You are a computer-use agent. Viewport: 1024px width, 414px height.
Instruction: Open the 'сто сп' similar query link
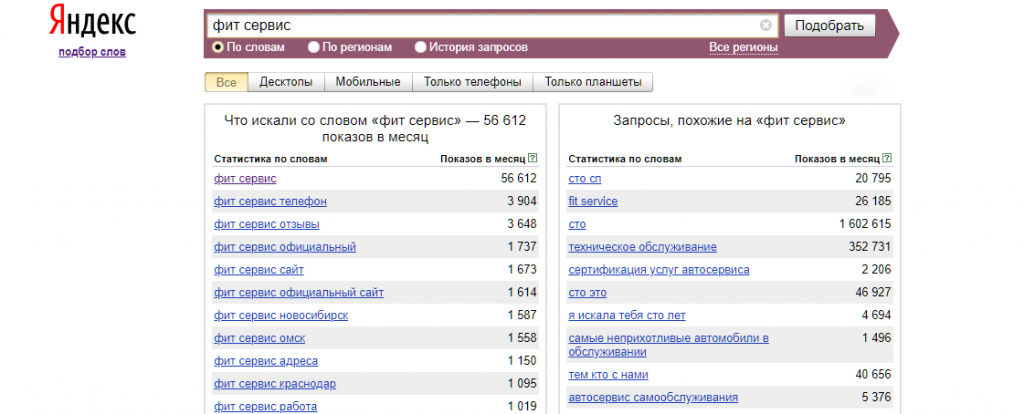point(585,178)
